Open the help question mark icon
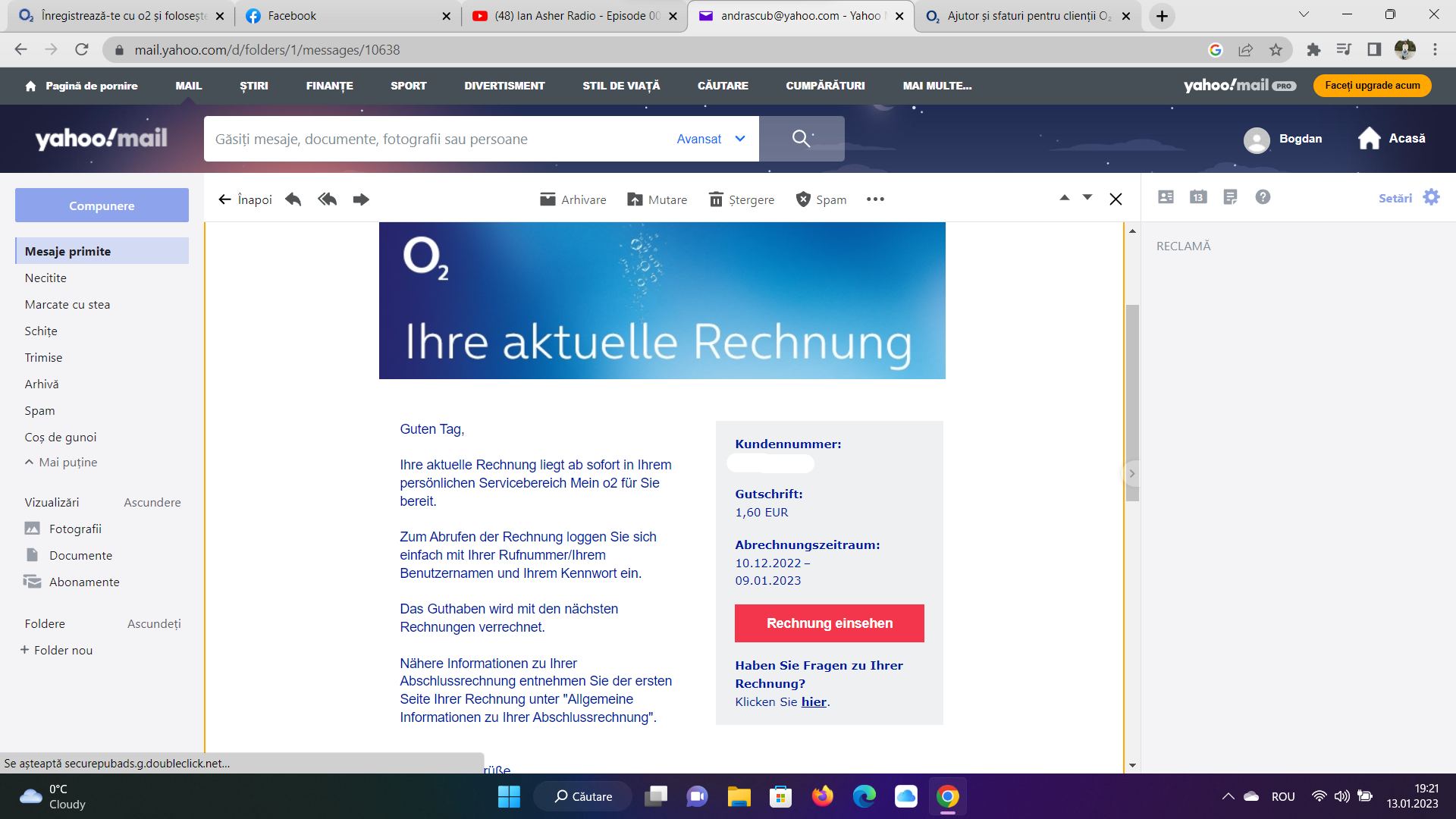The height and width of the screenshot is (819, 1456). (x=1263, y=197)
